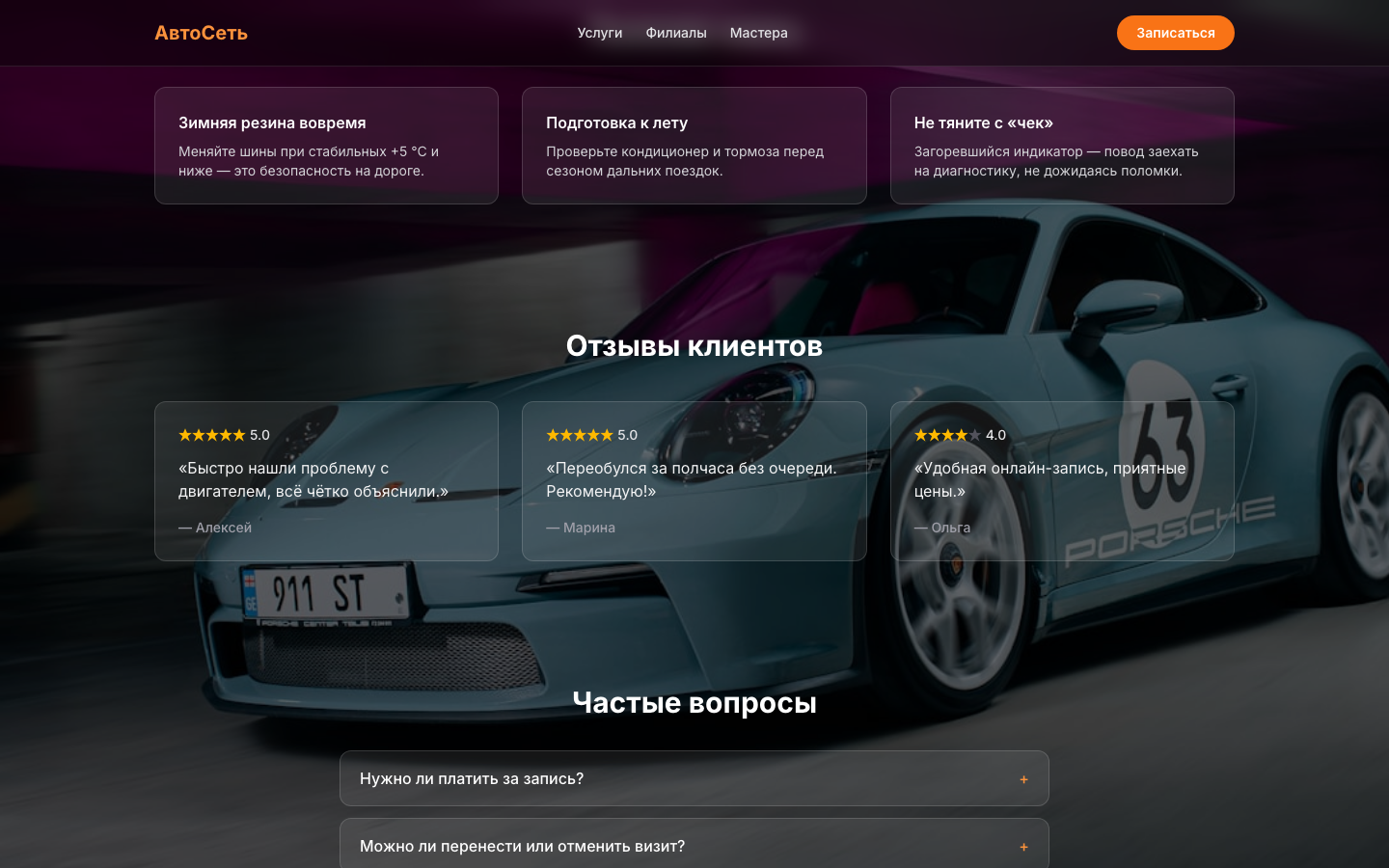1389x868 pixels.
Task: Click the Записаться button
Action: [x=1175, y=33]
